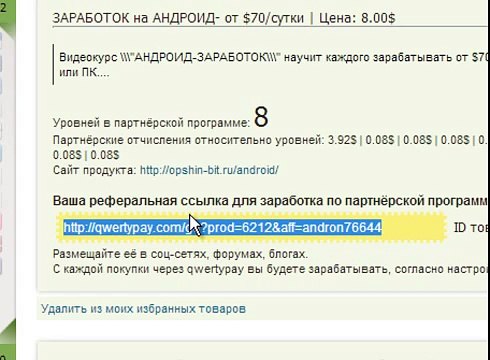
Task: Click the Уровней в партнёрской программе label
Action: coord(151,123)
